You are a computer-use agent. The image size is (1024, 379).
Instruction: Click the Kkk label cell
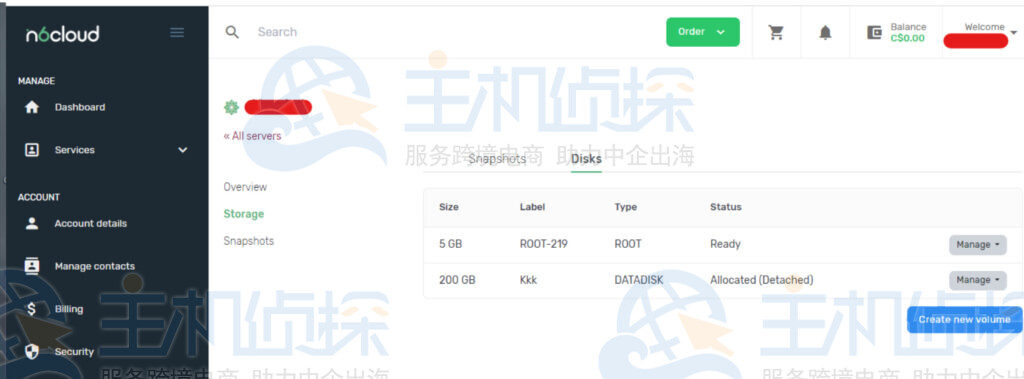[x=528, y=280]
